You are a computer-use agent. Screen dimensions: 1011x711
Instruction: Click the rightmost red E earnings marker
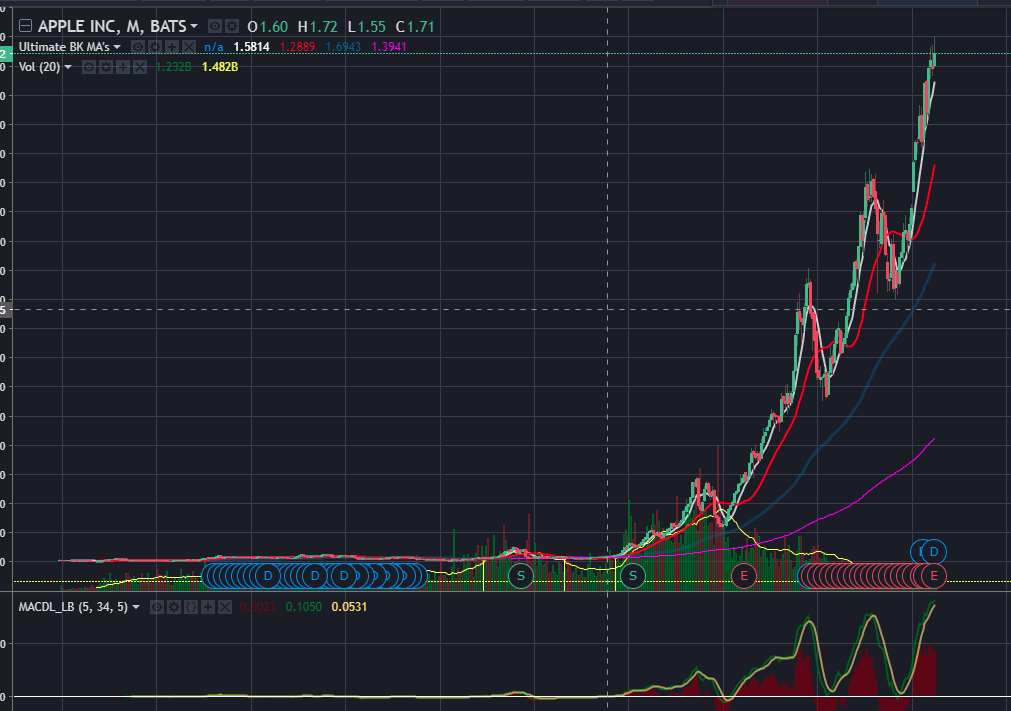click(x=934, y=576)
